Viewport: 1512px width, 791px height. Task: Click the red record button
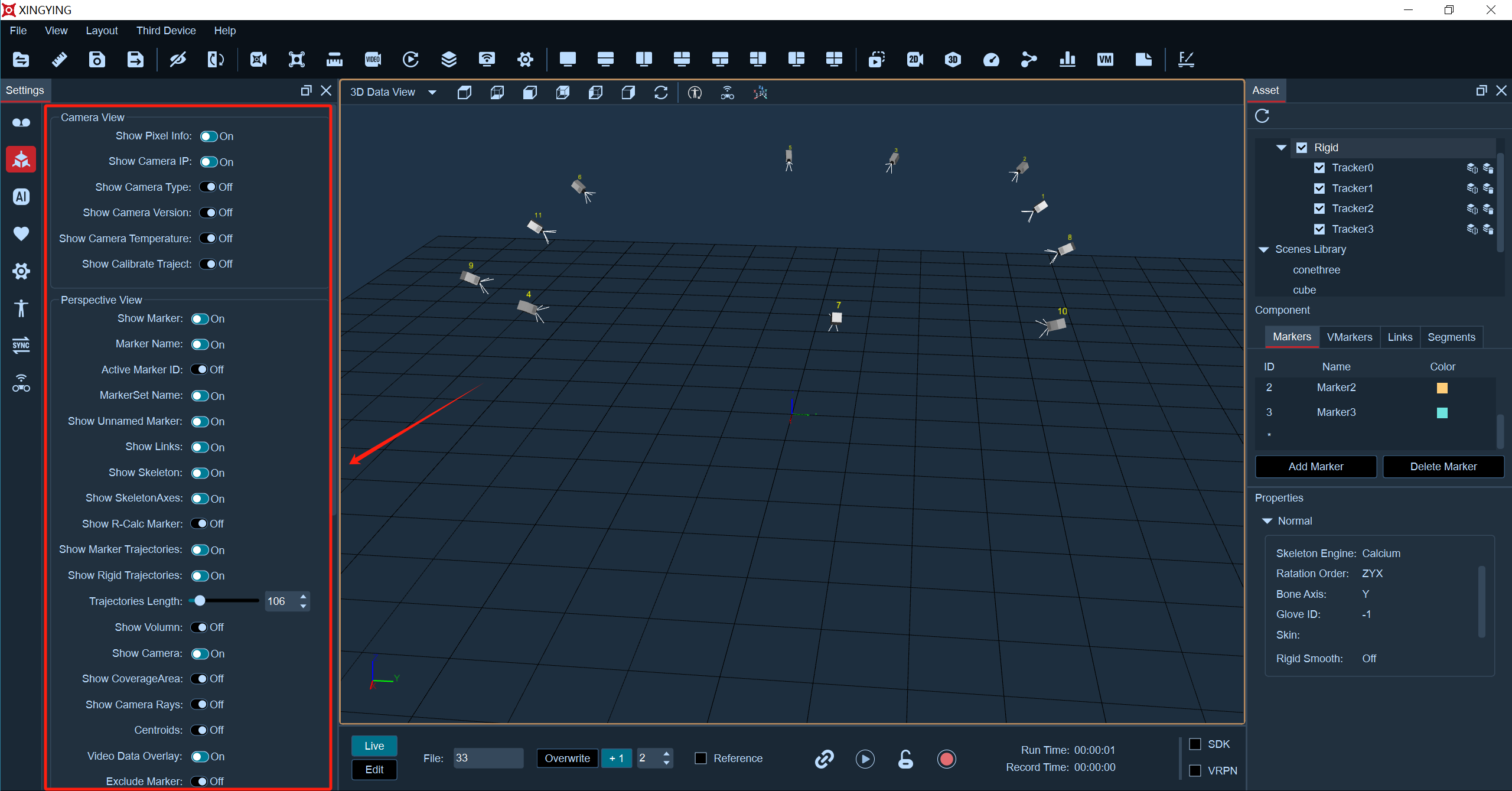[946, 759]
